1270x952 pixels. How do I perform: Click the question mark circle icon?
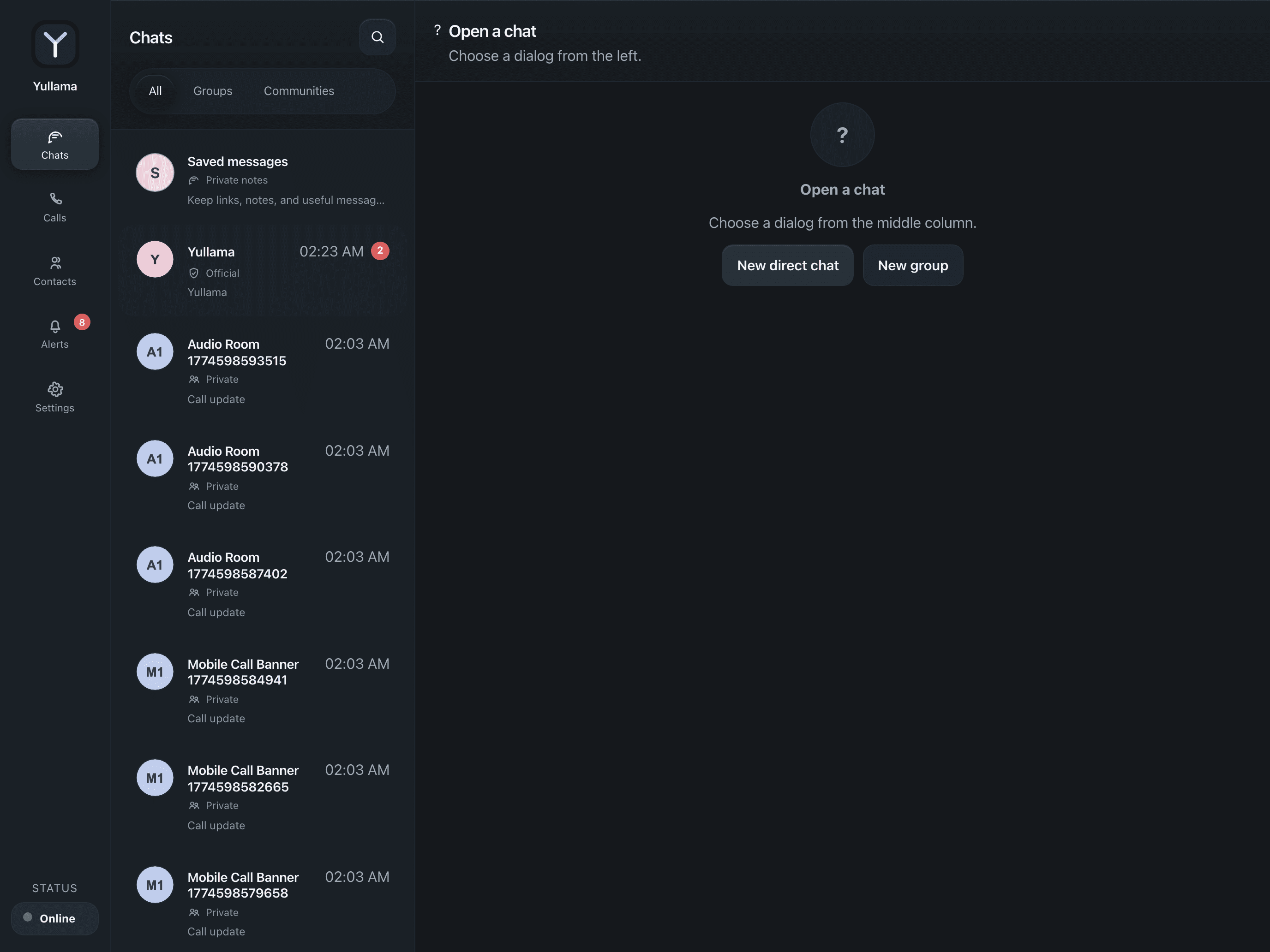[842, 135]
